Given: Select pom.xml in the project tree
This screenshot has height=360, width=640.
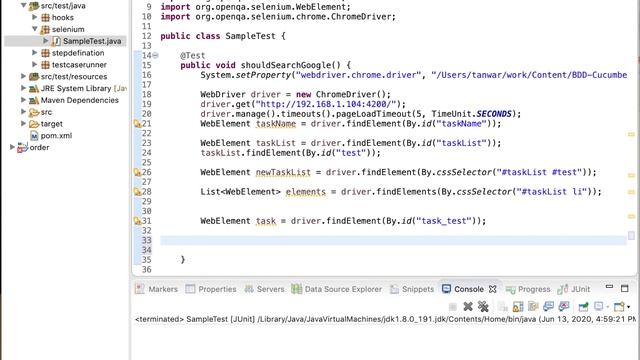Looking at the screenshot, I should coord(56,136).
